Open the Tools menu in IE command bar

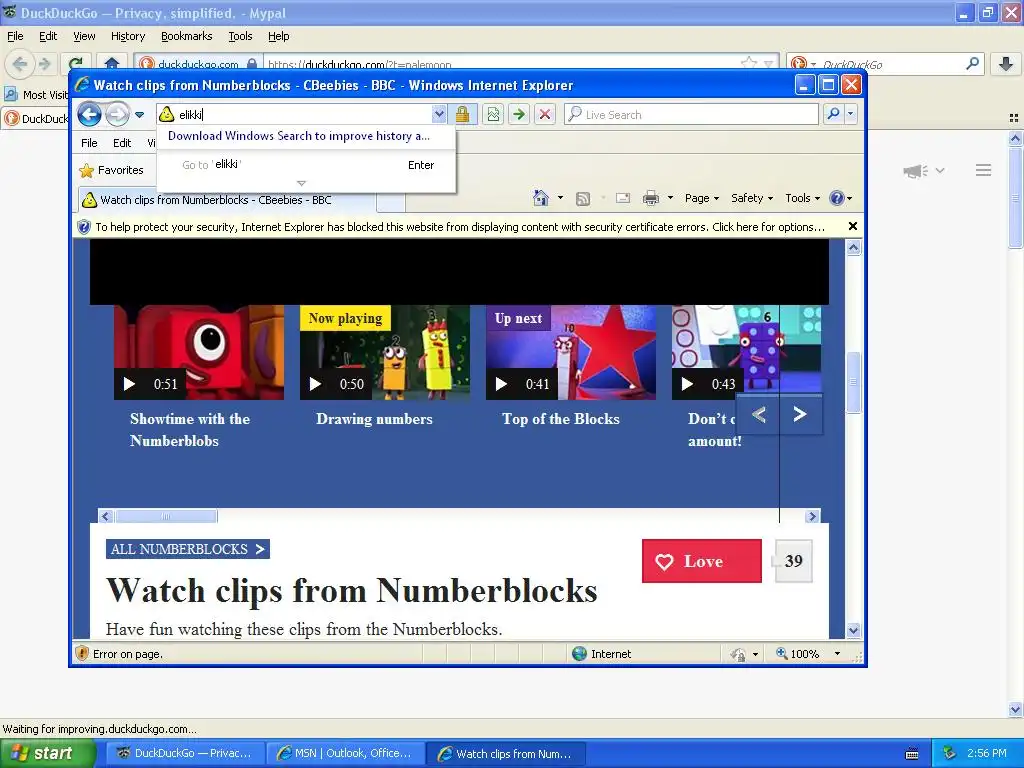[802, 198]
